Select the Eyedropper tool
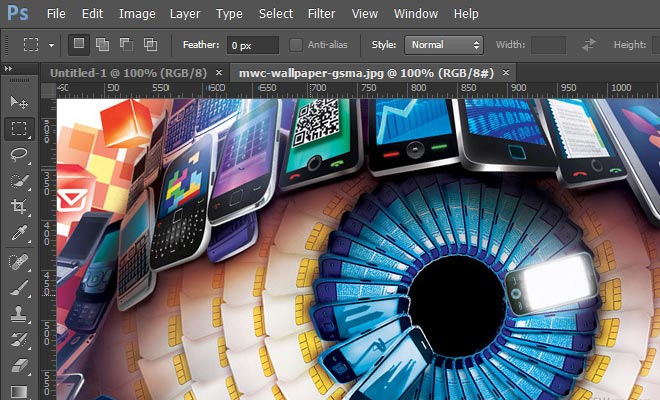The width and height of the screenshot is (660, 400). (19, 232)
